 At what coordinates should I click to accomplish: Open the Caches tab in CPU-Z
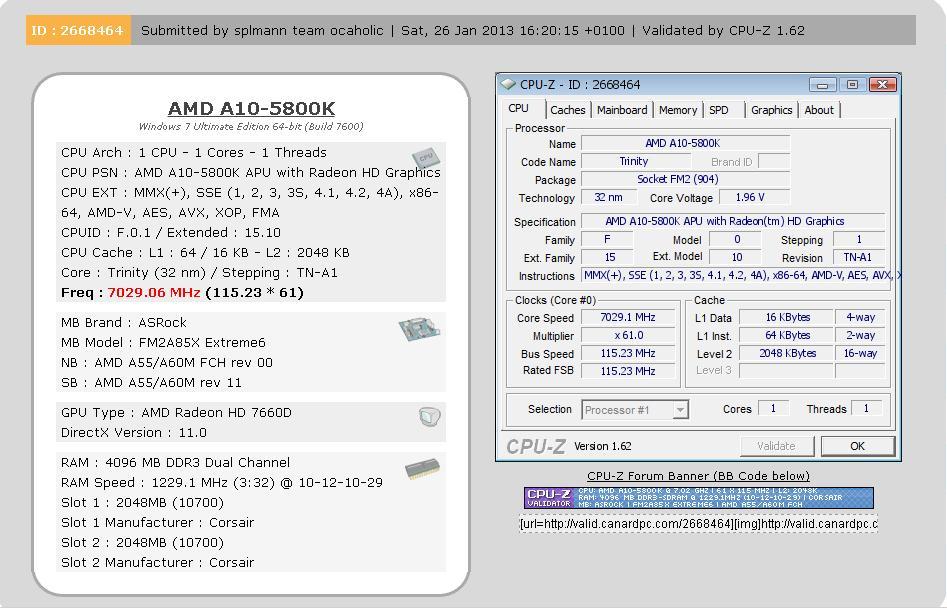pyautogui.click(x=567, y=110)
